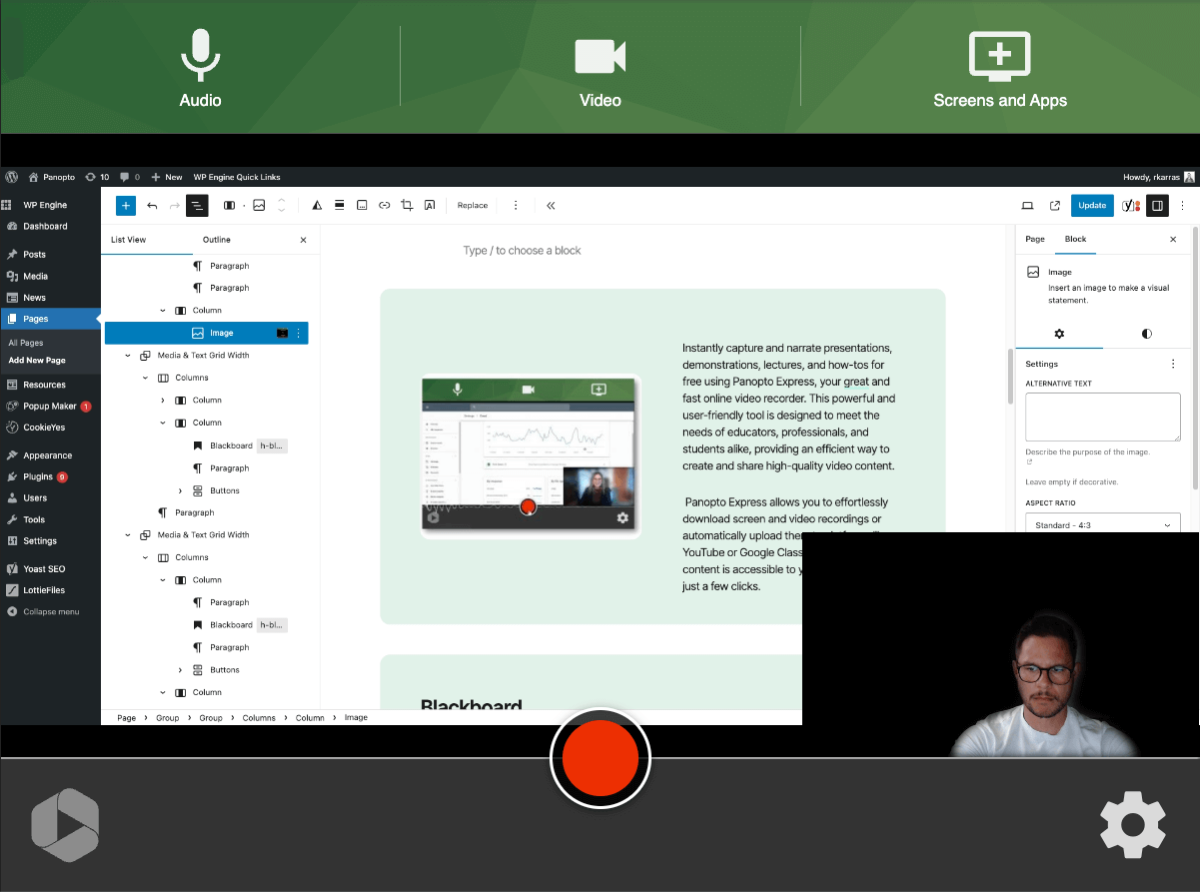Screen dimensions: 1200x892
Task: Click the blue block inserter plus icon
Action: 126,205
